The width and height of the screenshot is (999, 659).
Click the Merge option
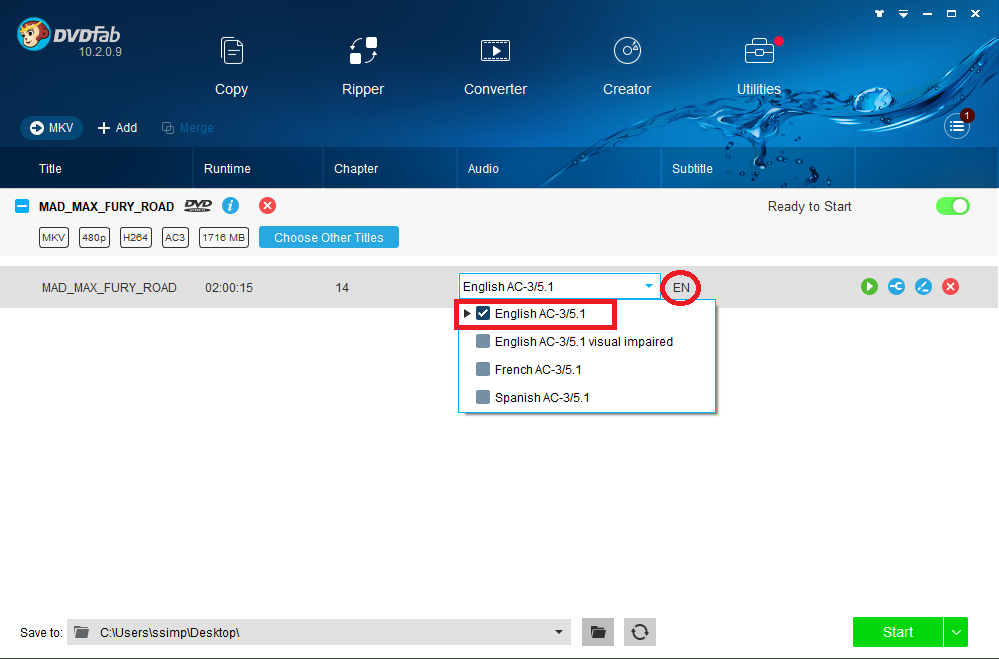(x=187, y=127)
